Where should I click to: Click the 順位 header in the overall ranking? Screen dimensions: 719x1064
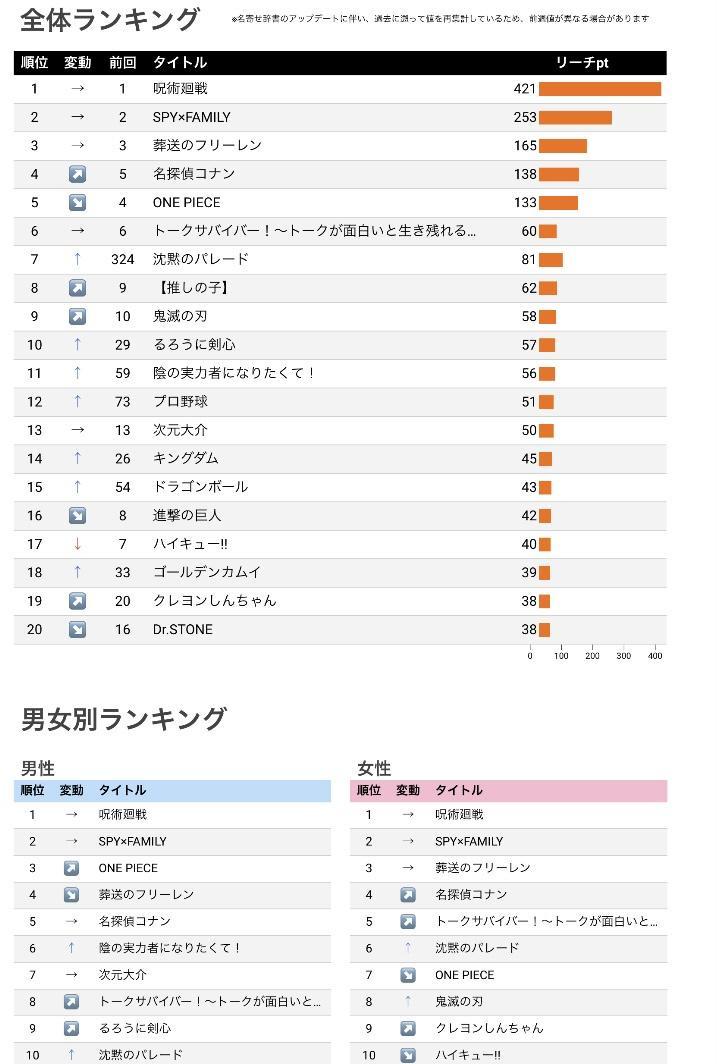[x=34, y=62]
